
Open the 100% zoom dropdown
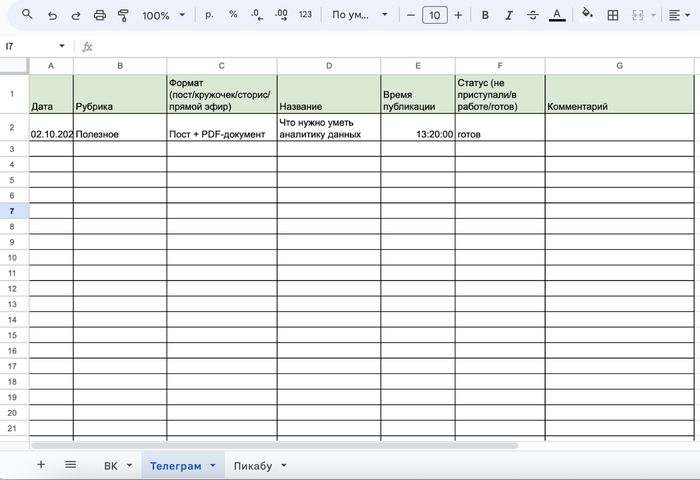pos(163,15)
